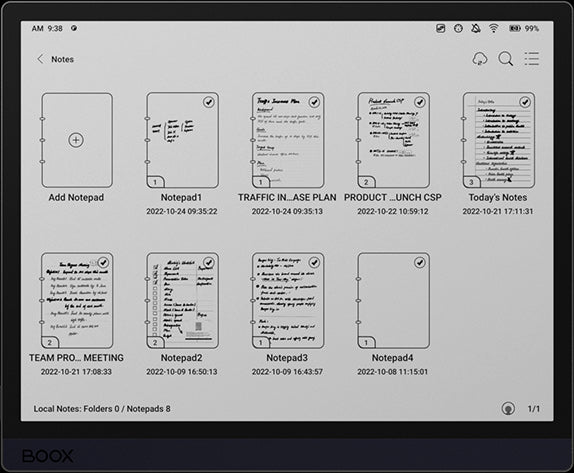The height and width of the screenshot is (473, 574).
Task: Click the plus icon to add notepad
Action: pyautogui.click(x=76, y=140)
